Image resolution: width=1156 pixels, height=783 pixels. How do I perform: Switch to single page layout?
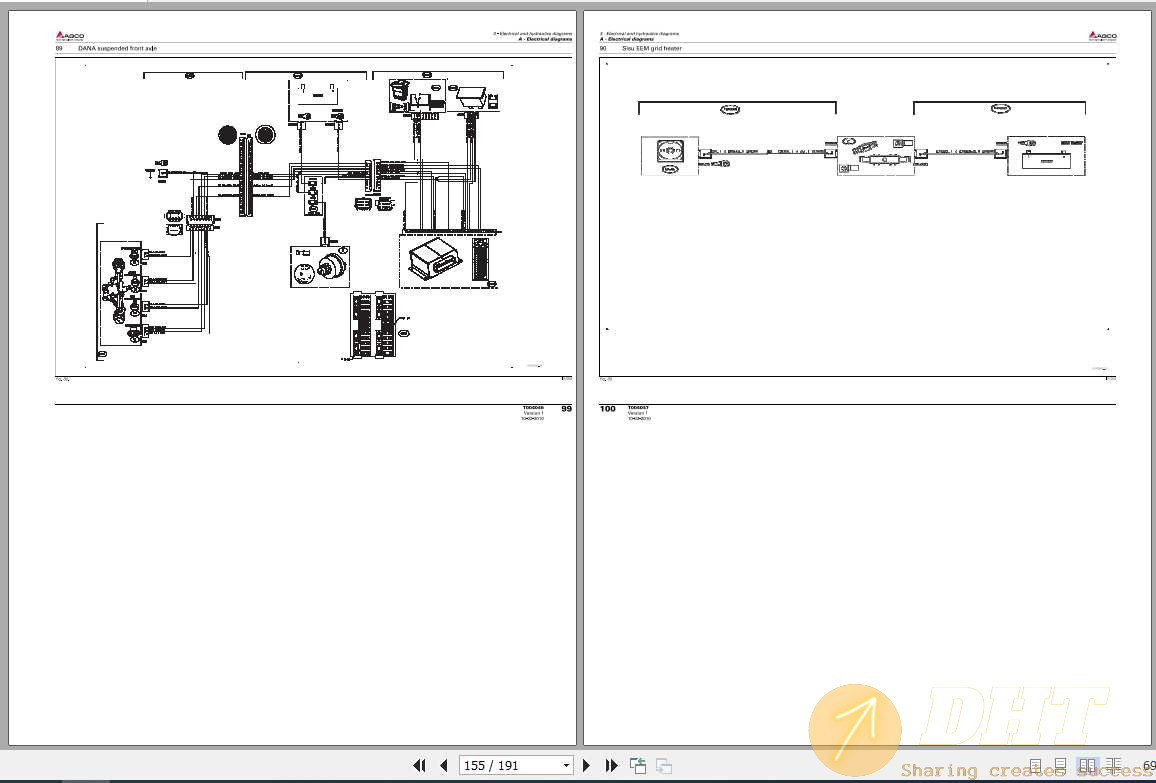tap(1036, 766)
